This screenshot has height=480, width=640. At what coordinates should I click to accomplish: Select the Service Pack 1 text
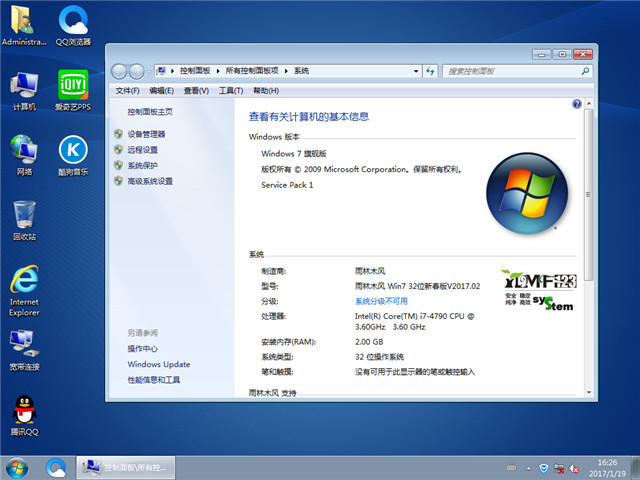[287, 185]
